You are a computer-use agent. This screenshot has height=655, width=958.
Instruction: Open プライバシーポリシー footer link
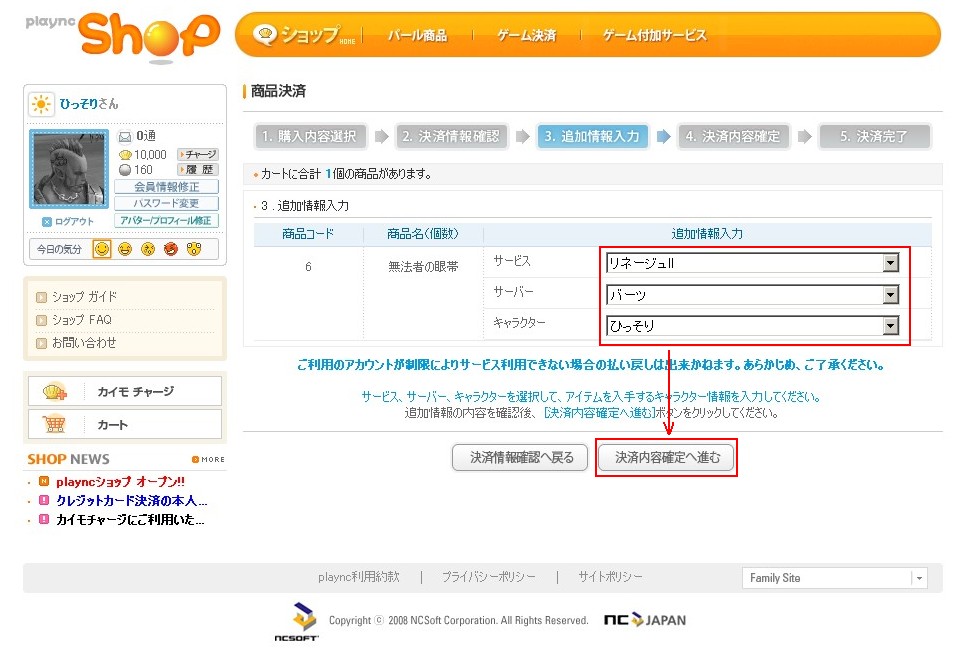[489, 577]
